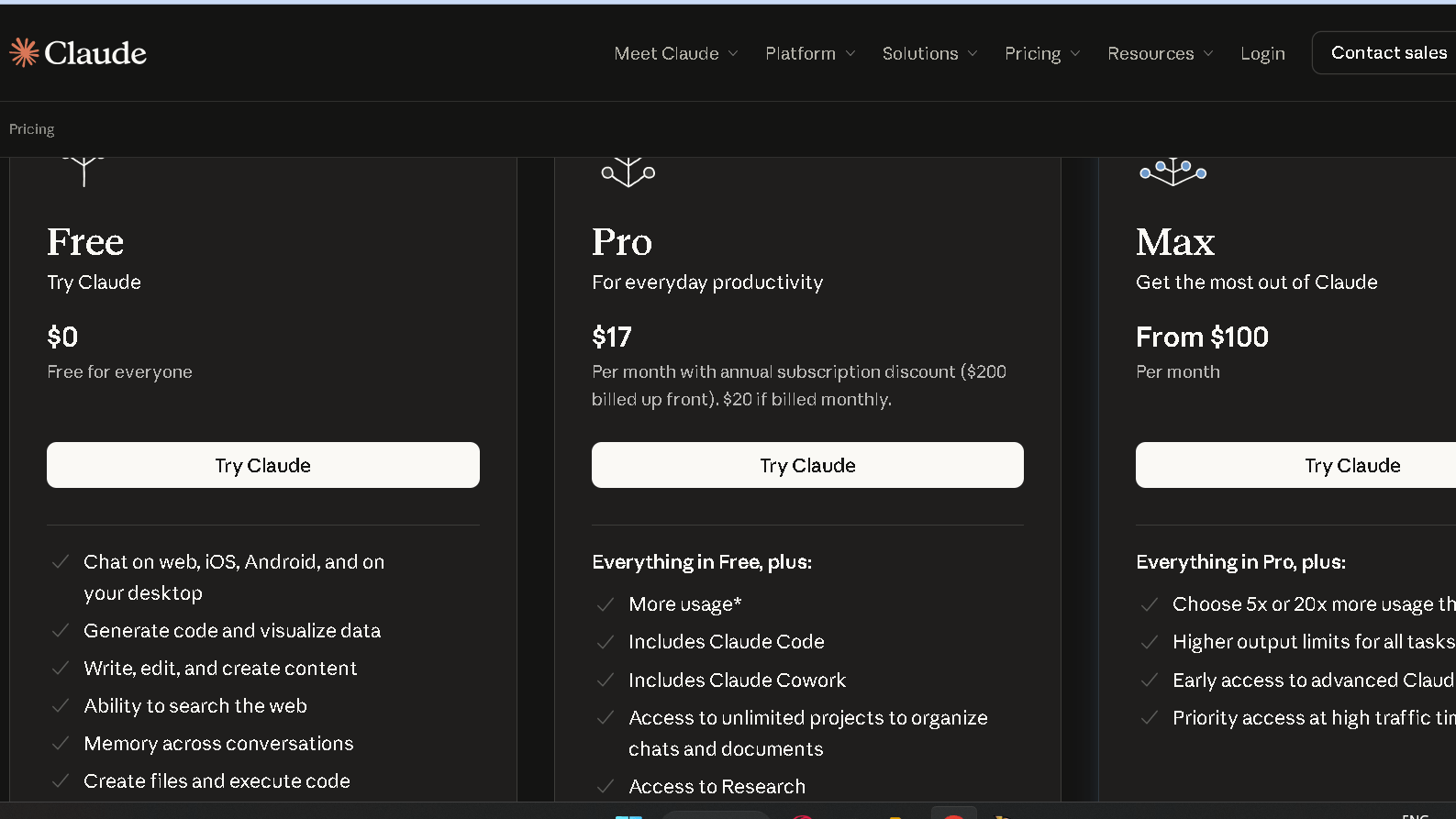Viewport: 1456px width, 819px height.
Task: Click 'Early access to advanced Claude' feature
Action: [1314, 681]
